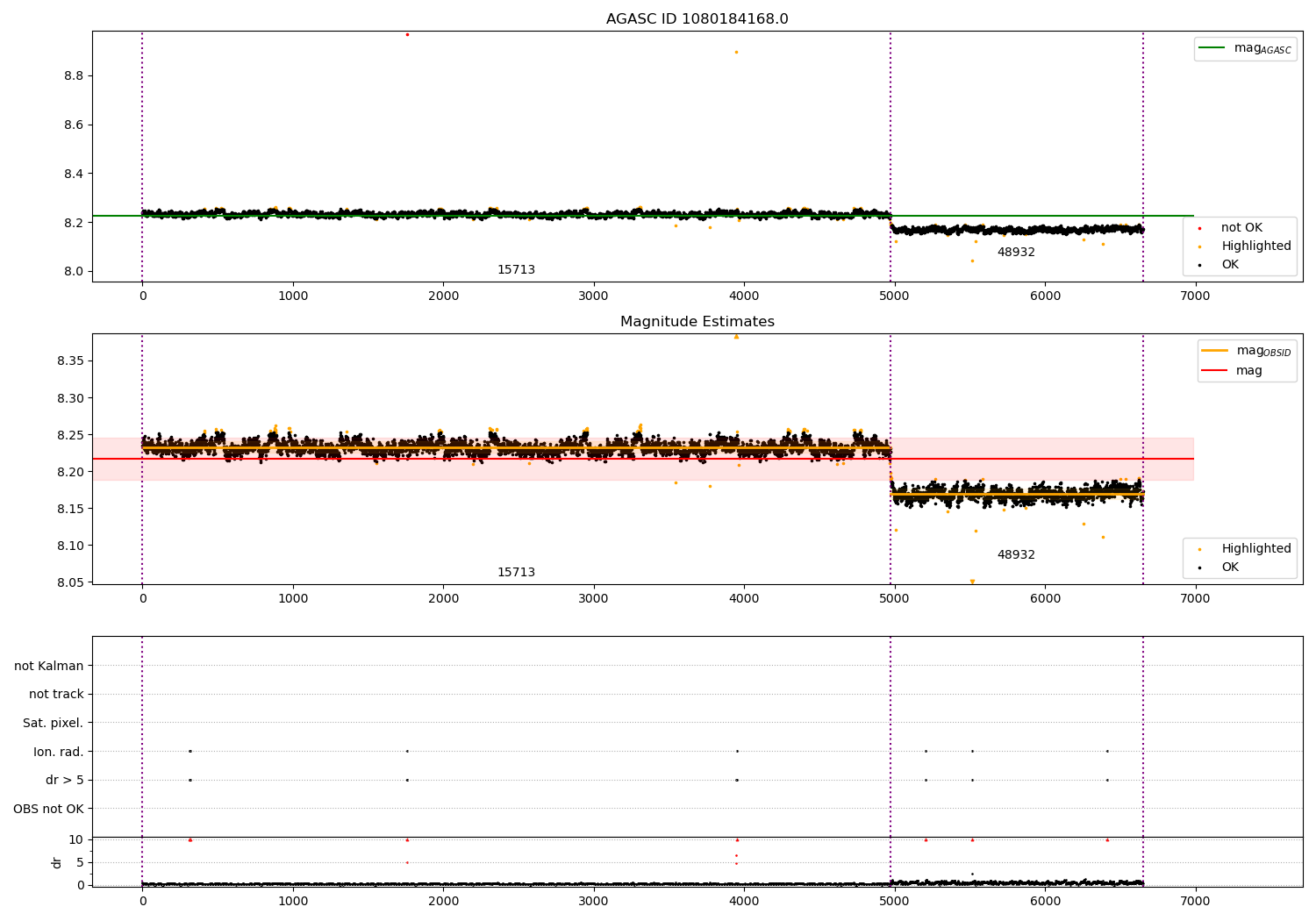Click the 8.30 y-axis tick in middle plot
Image resolution: width=1316 pixels, height=921 pixels.
point(70,398)
